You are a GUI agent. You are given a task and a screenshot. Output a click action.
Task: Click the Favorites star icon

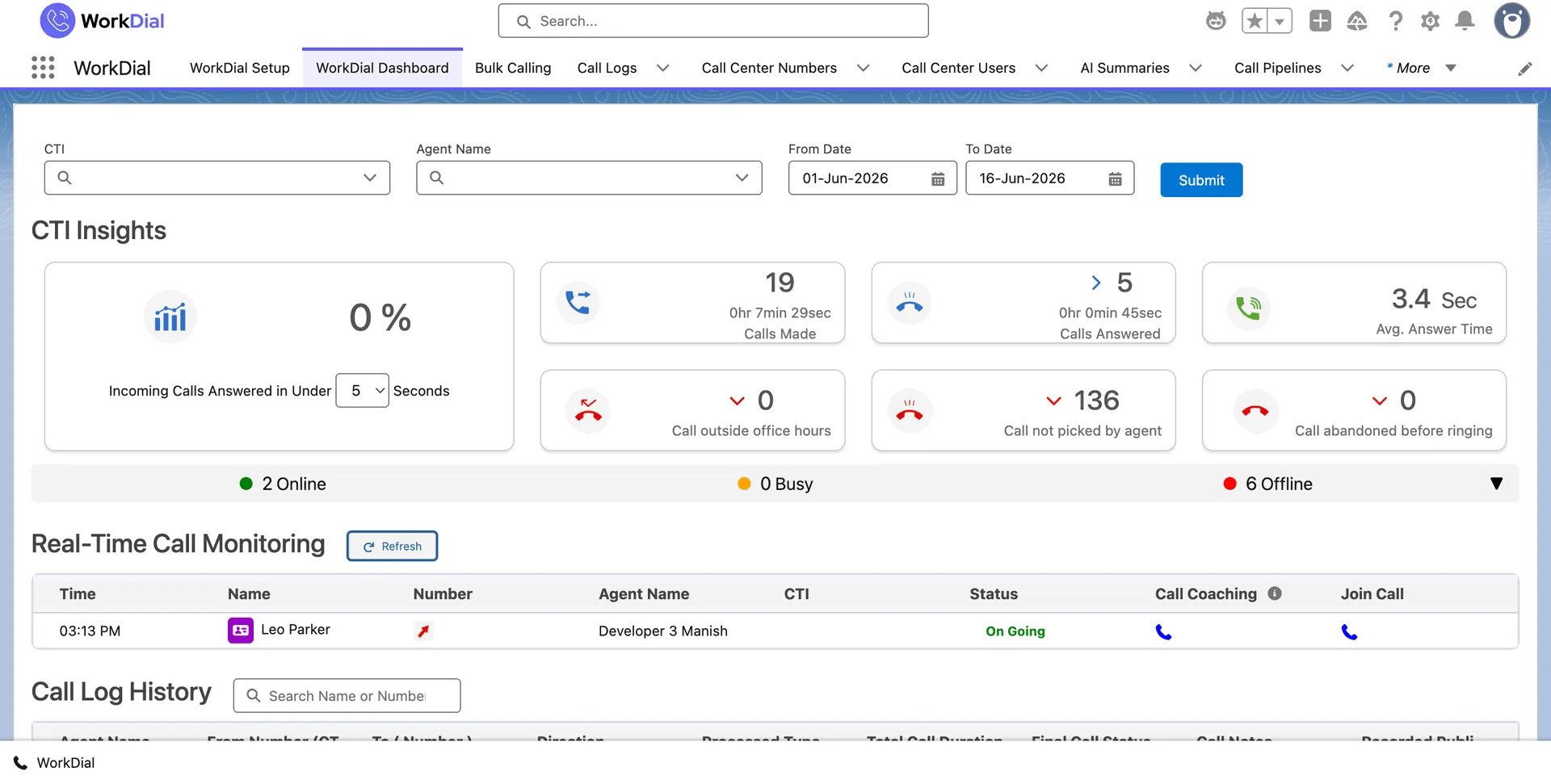1255,21
